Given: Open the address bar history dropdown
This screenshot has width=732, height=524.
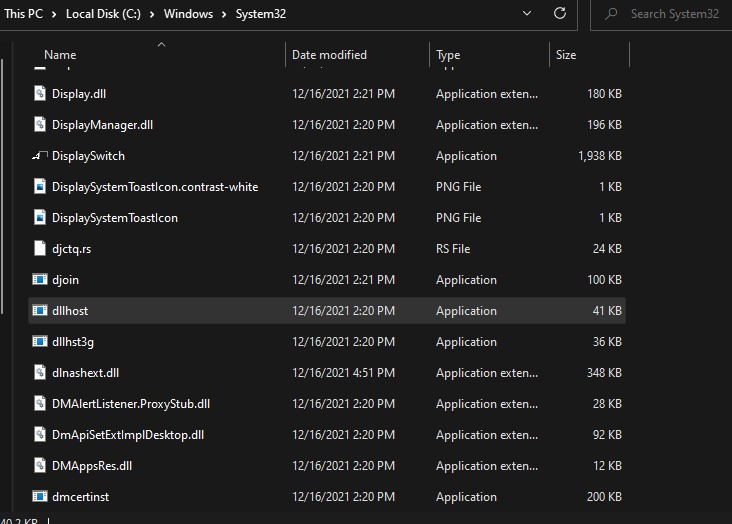Looking at the screenshot, I should click(527, 14).
